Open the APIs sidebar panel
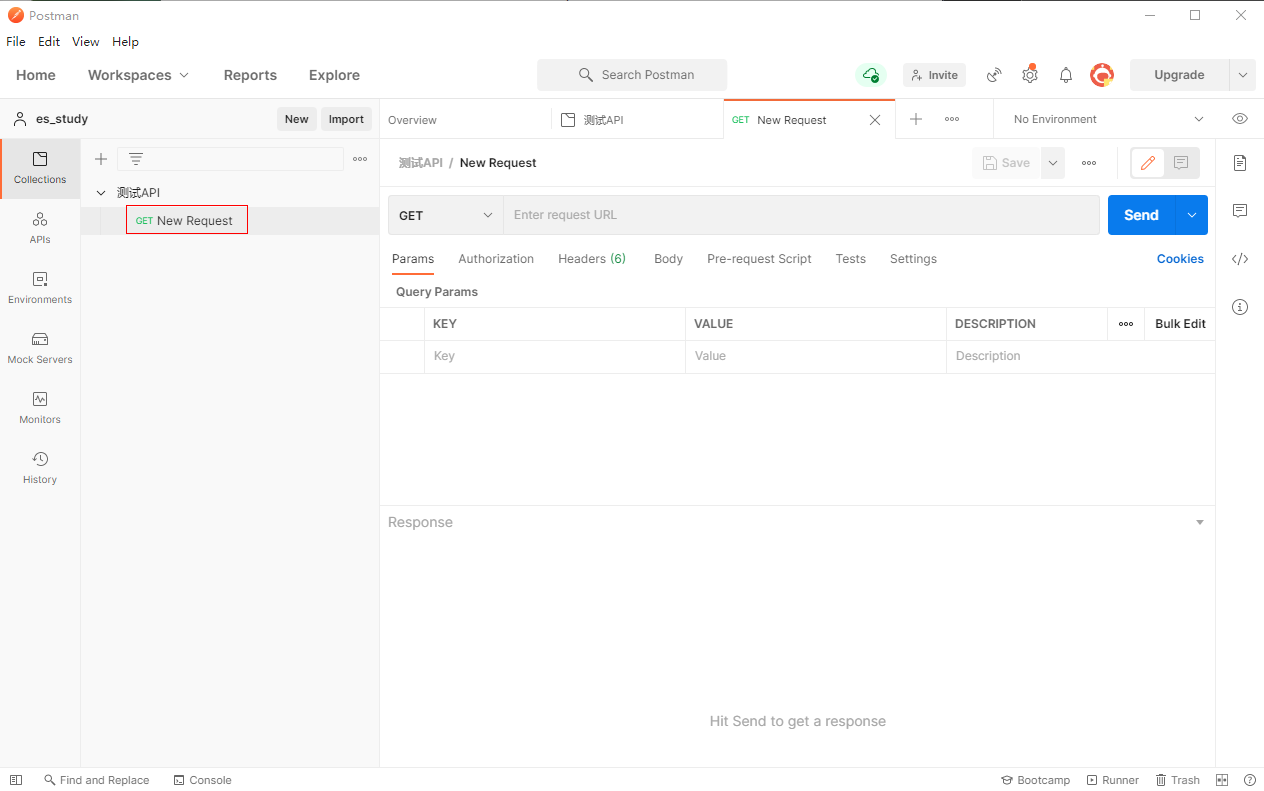The height and width of the screenshot is (791, 1264). (x=40, y=228)
